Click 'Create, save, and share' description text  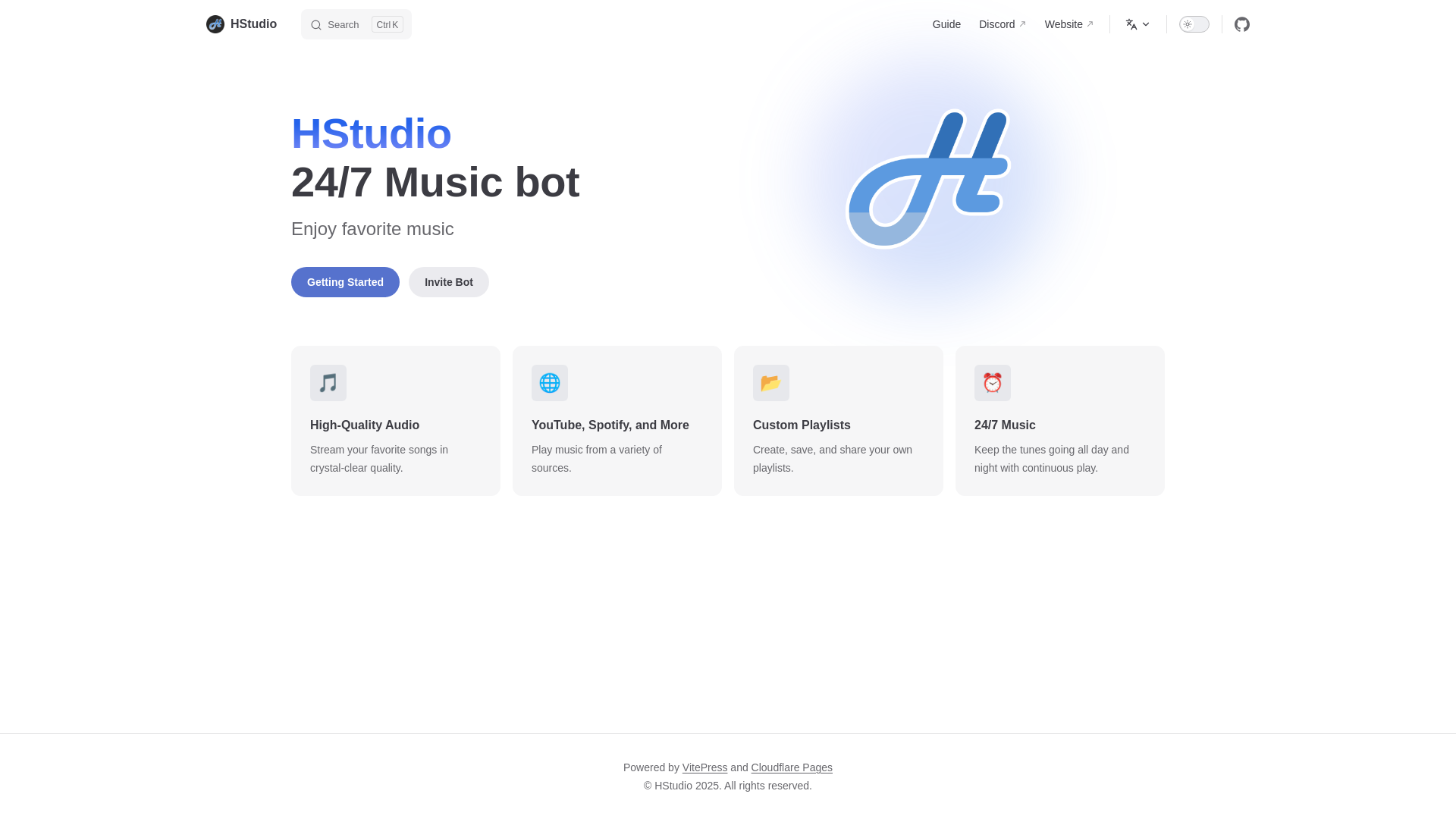tap(833, 459)
